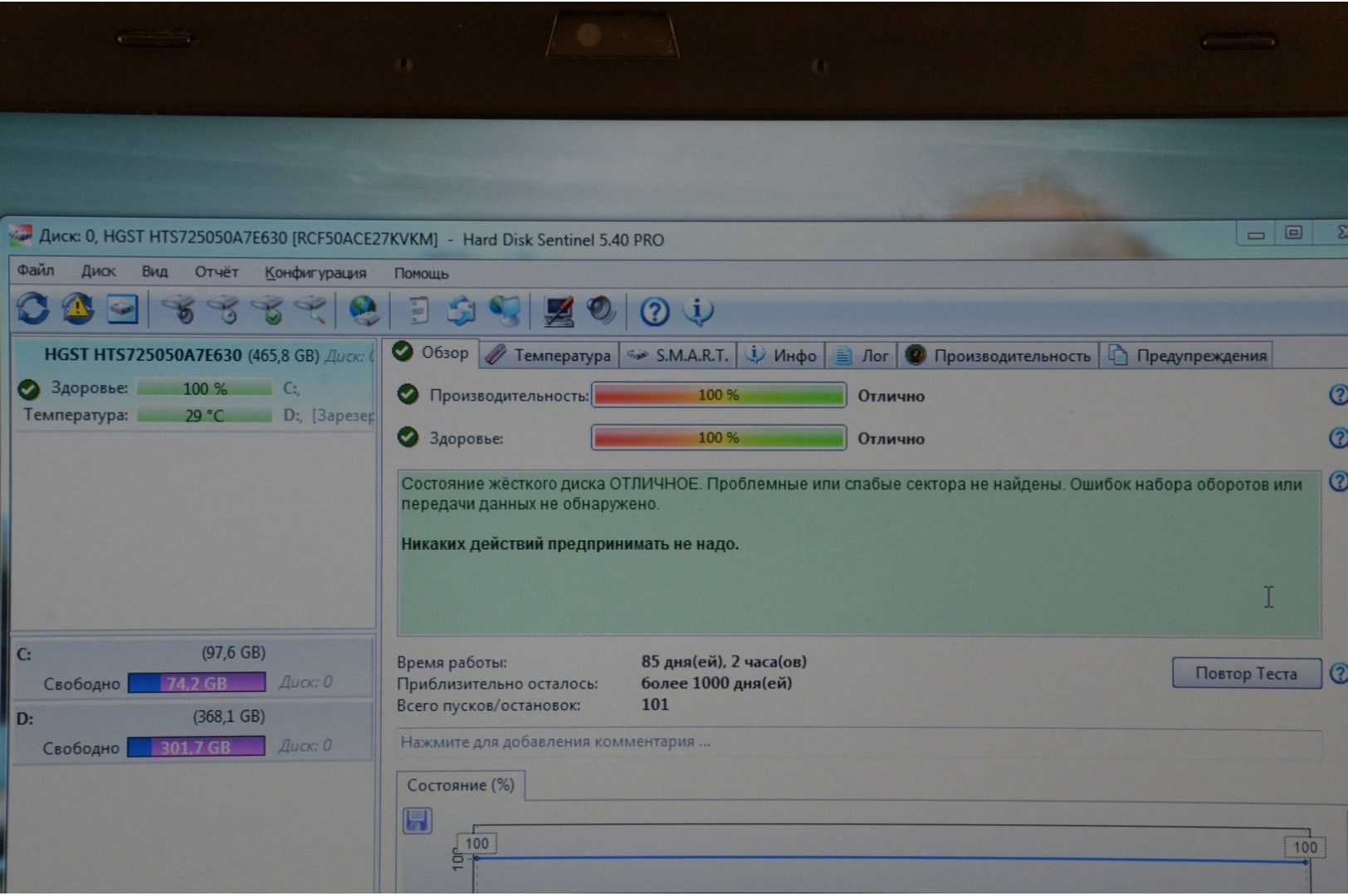The height and width of the screenshot is (896, 1348).
Task: Click the info speech bubble toolbar icon
Action: coord(697,311)
